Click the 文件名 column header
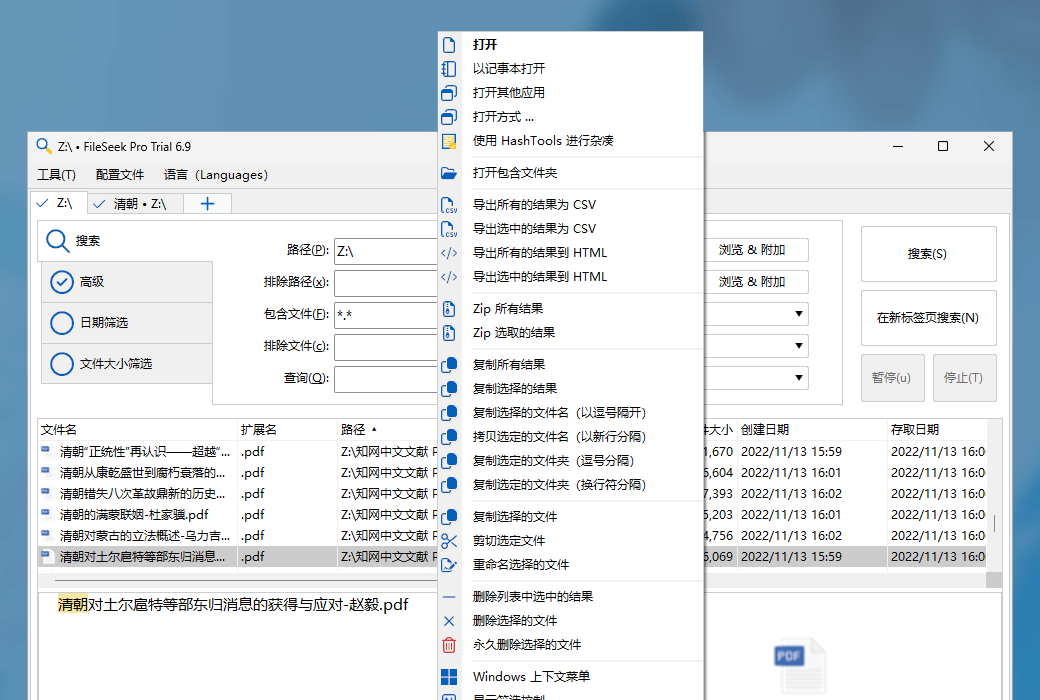This screenshot has height=700, width=1040. pos(137,430)
